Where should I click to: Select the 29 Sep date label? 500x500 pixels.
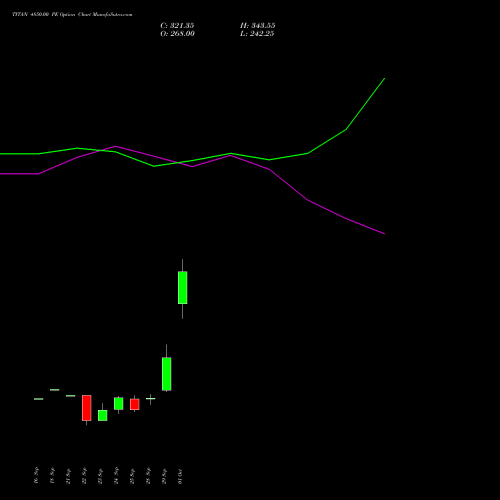pos(164,476)
